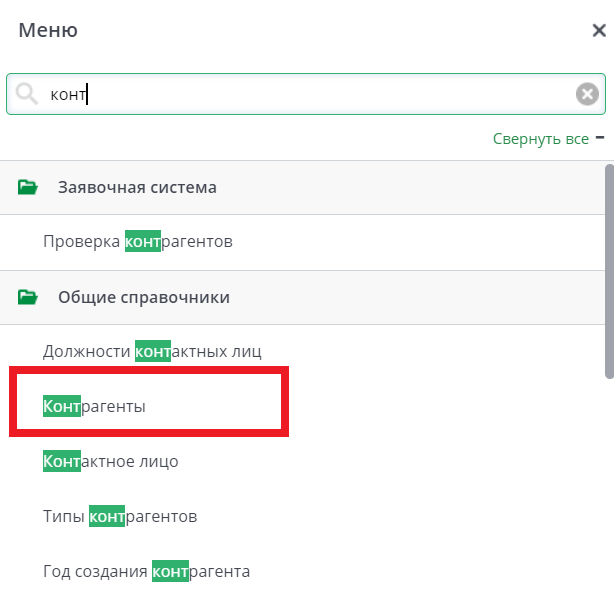Open 'Проверка контрагентов' menu item
Viewport: 614px width, 596px height.
pos(138,242)
